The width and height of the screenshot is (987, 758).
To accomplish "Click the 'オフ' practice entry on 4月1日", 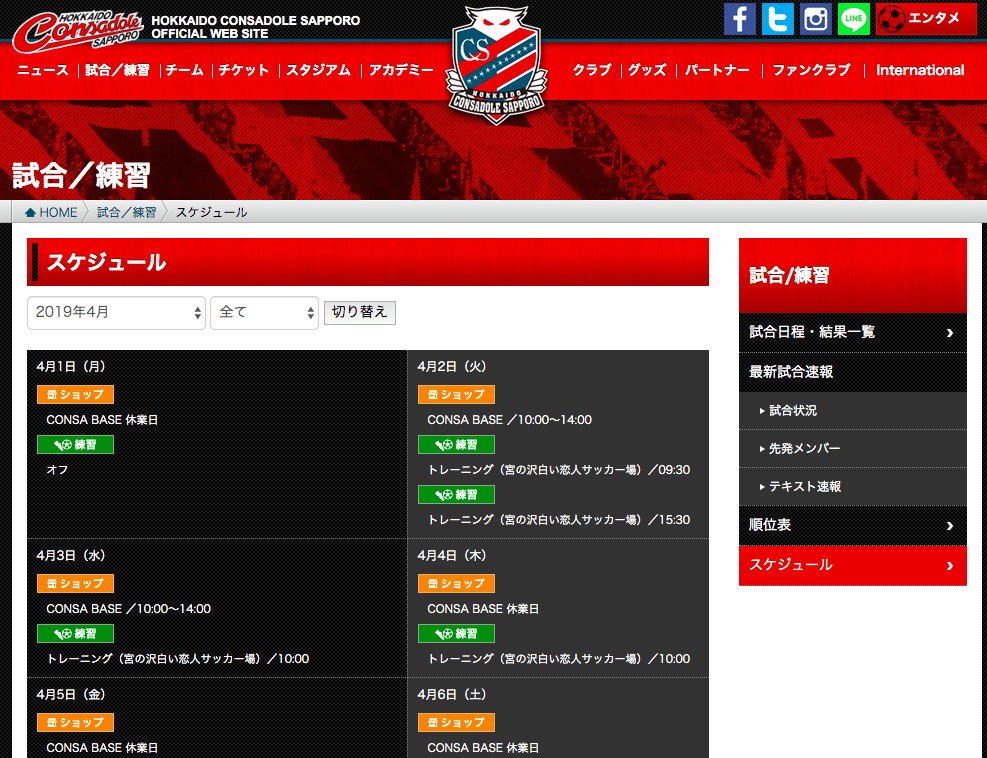I will point(57,470).
